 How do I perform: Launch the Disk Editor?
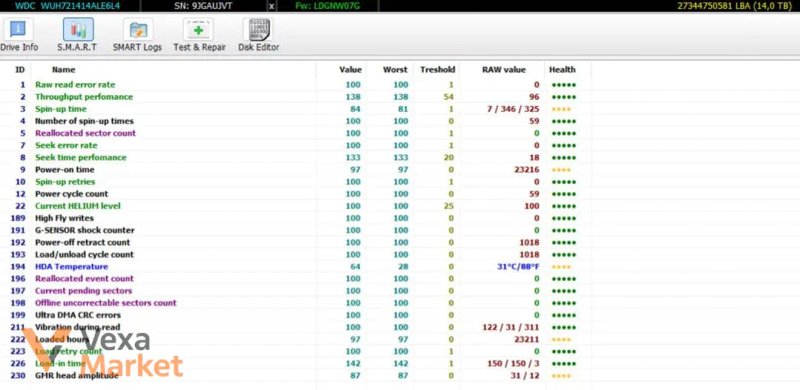pyautogui.click(x=259, y=35)
